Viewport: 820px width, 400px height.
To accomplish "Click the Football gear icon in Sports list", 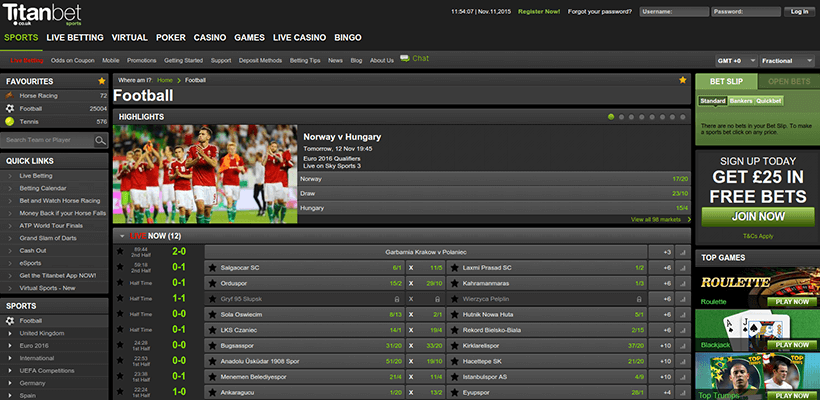I will pos(9,321).
